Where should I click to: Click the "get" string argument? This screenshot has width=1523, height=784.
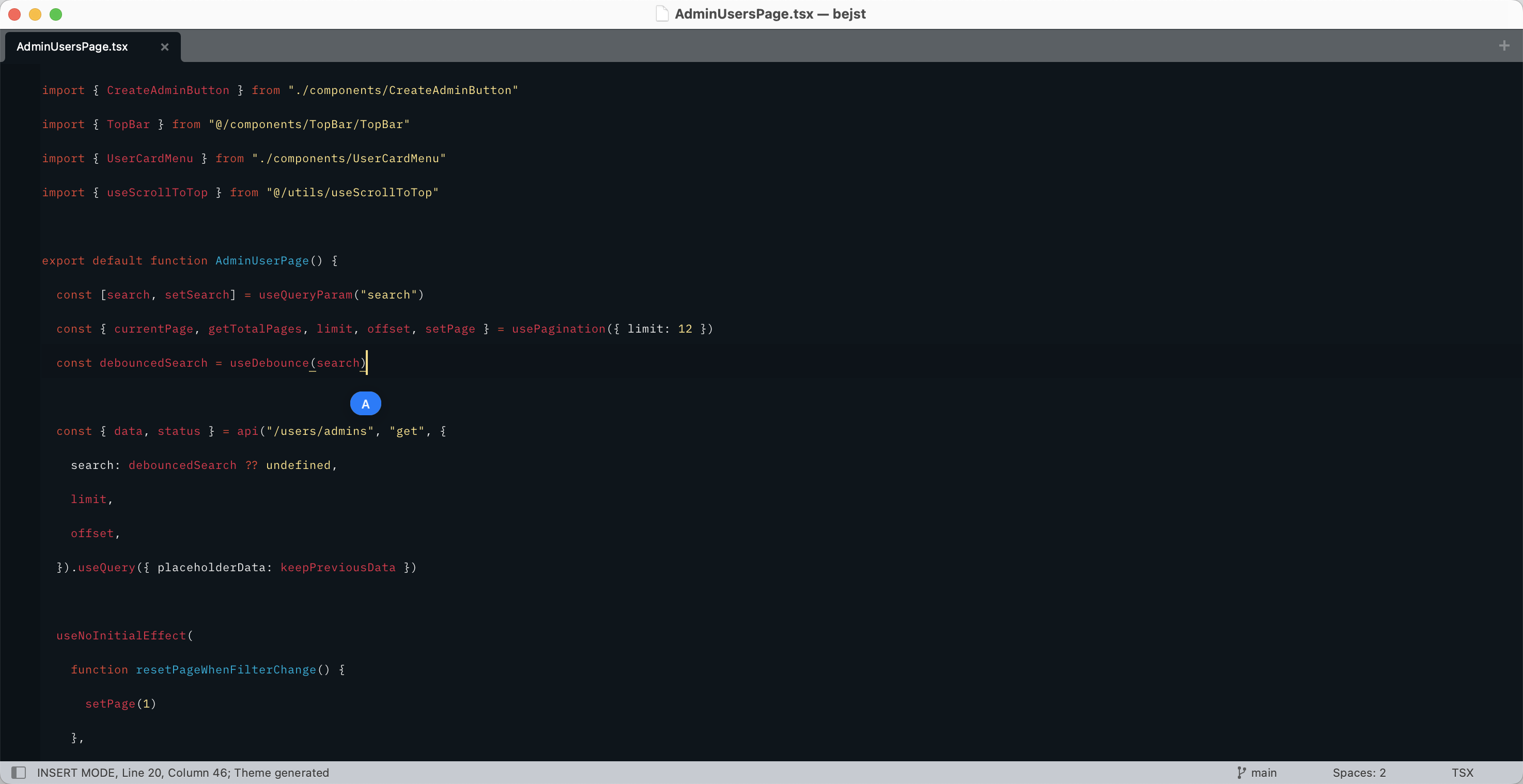(x=407, y=431)
